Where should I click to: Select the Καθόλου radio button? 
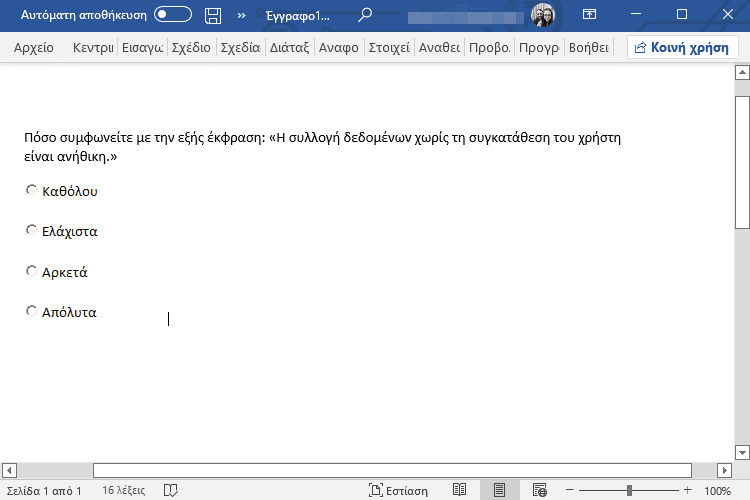31,190
